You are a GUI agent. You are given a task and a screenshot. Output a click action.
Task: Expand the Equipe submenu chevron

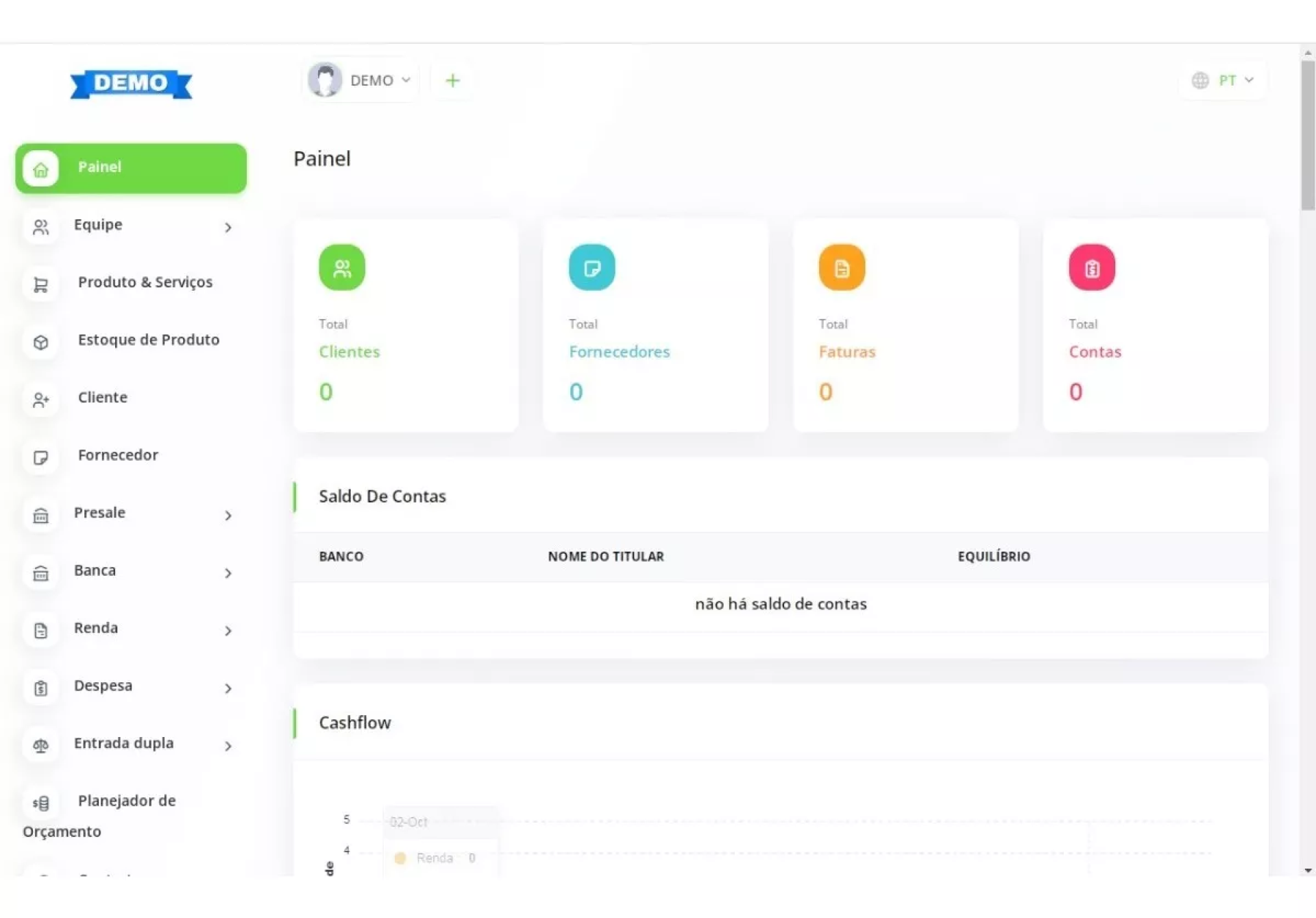pyautogui.click(x=228, y=228)
